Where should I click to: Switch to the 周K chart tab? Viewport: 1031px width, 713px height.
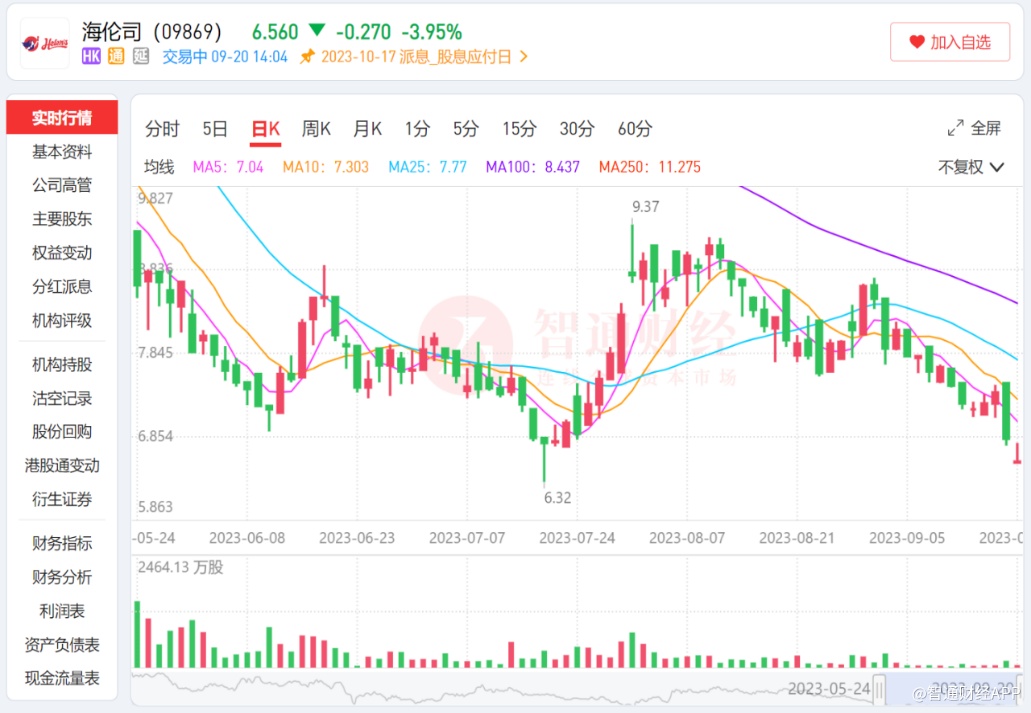coord(316,128)
